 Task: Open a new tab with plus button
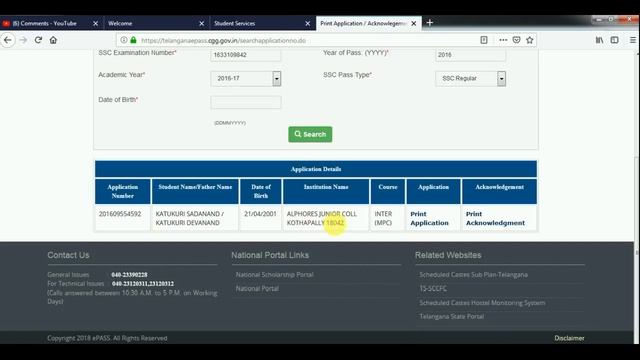[429, 23]
